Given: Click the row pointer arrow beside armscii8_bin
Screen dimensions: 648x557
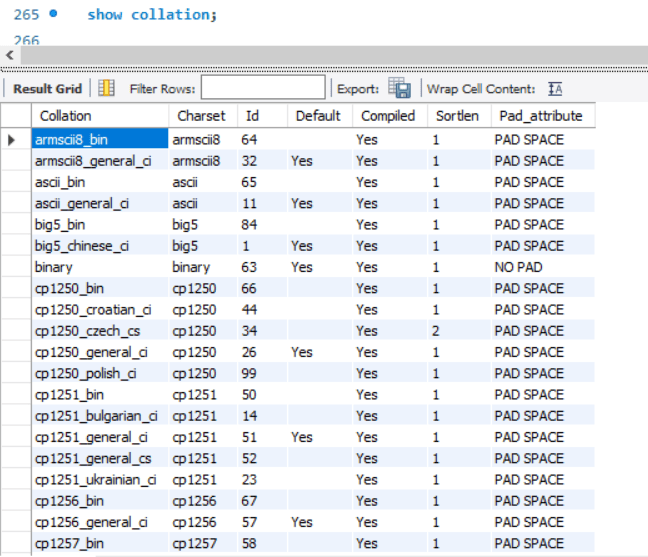Looking at the screenshot, I should [x=12, y=140].
